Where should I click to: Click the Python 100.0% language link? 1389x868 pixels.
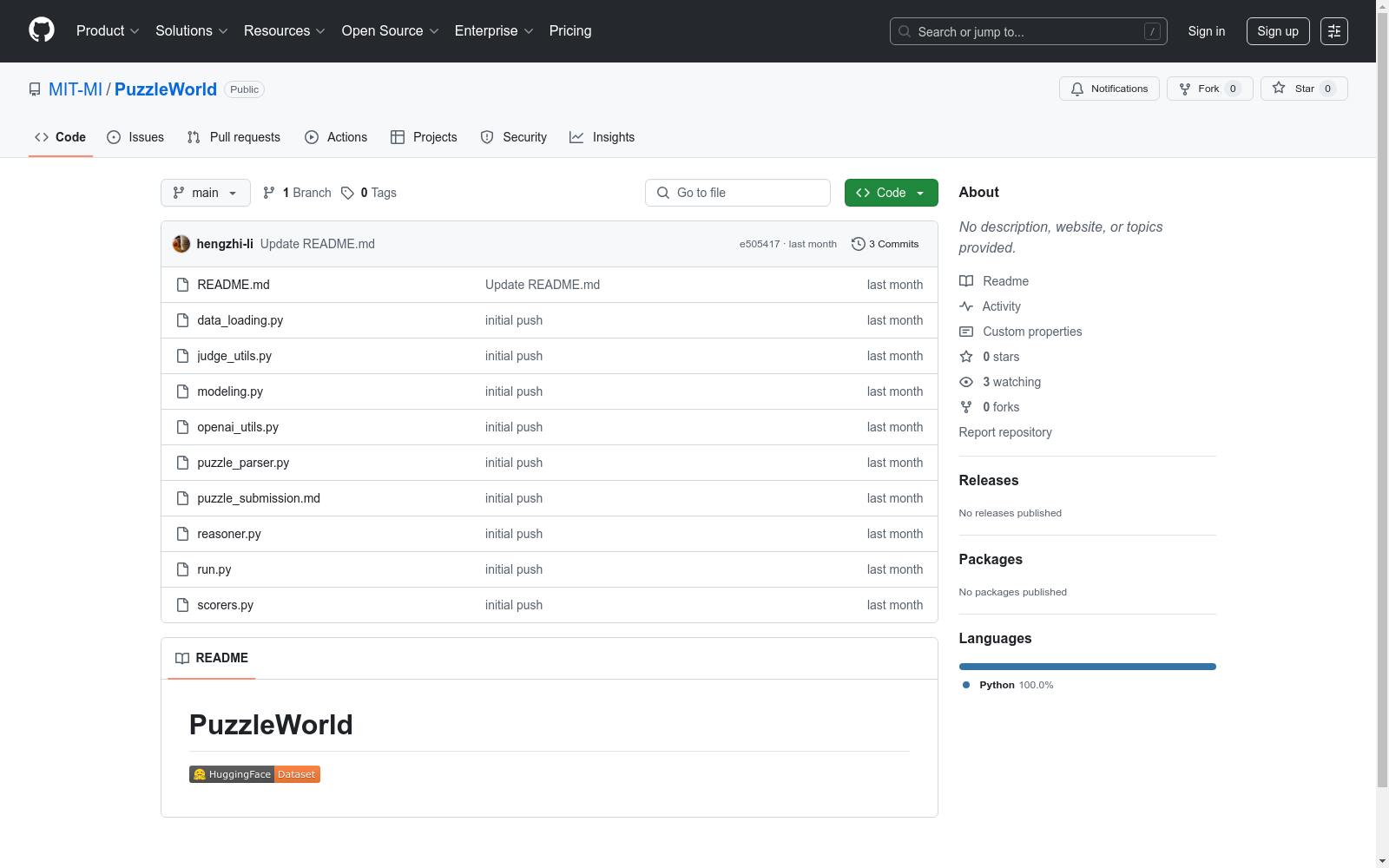(x=1008, y=685)
